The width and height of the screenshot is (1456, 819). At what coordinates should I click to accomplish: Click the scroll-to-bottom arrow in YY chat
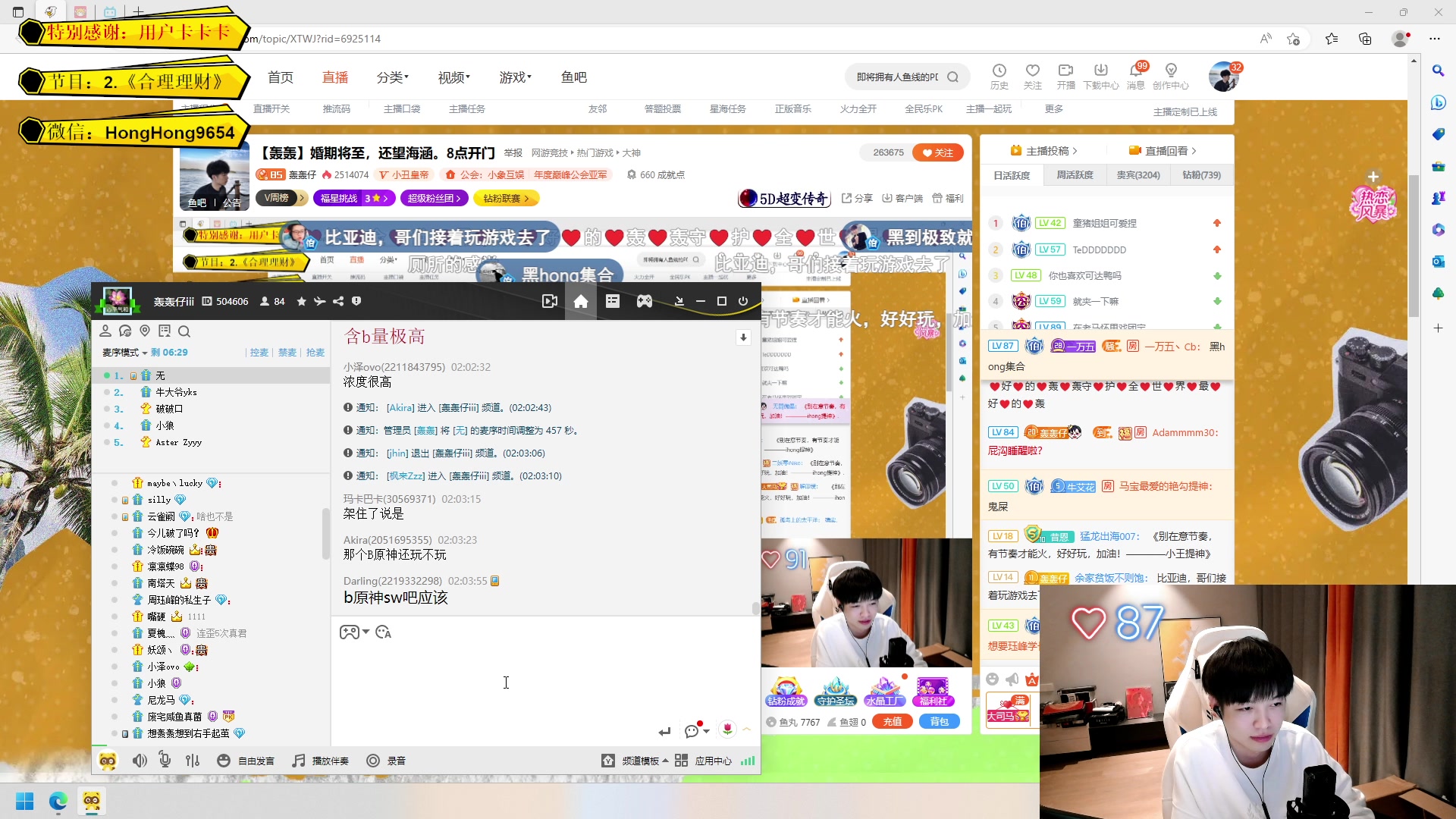(x=743, y=337)
